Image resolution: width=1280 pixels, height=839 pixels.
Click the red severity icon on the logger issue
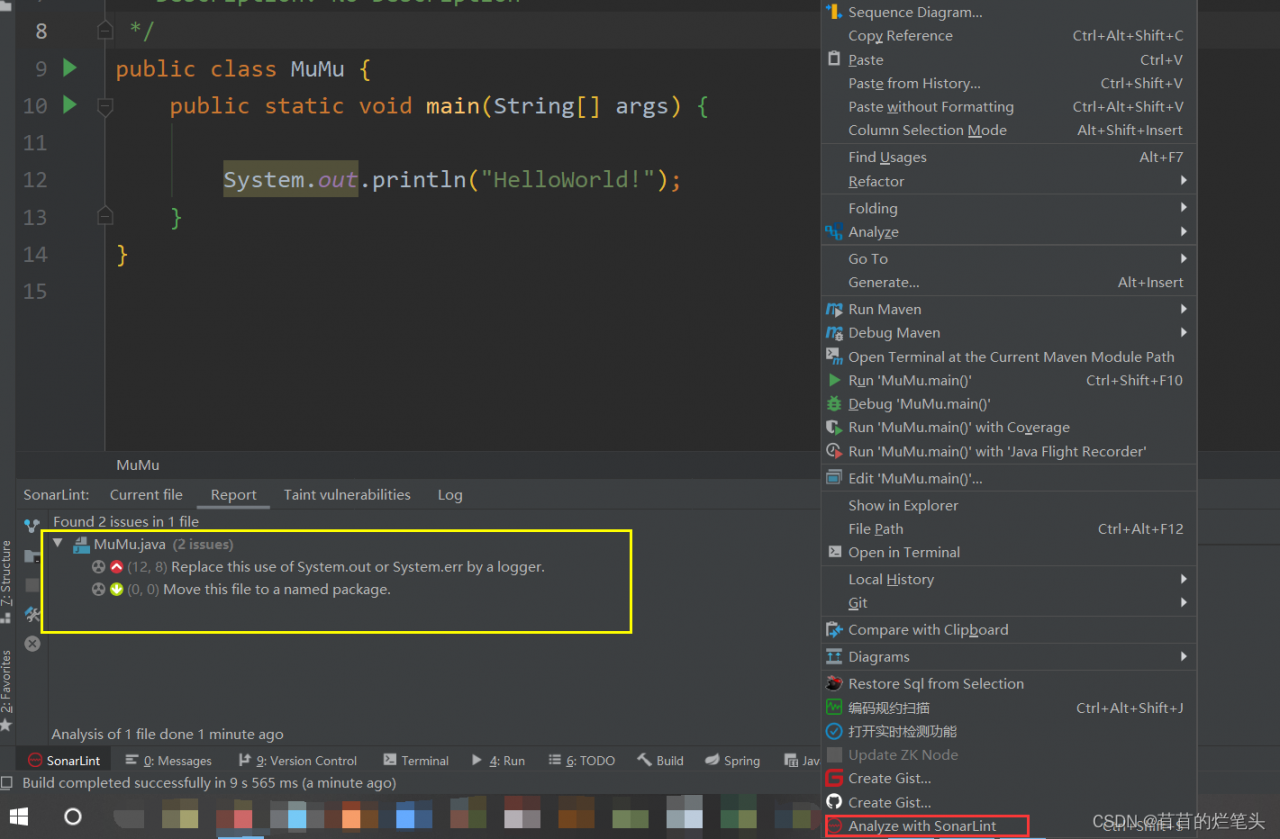116,567
